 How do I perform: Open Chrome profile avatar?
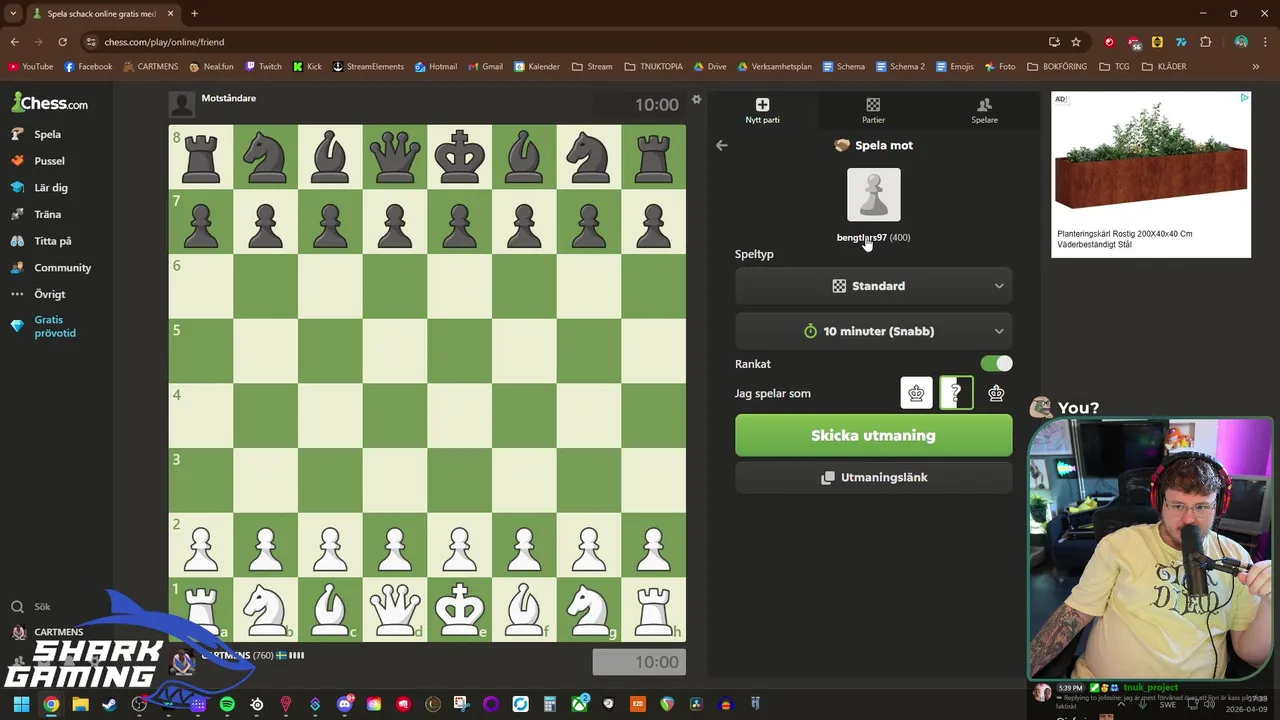point(1241,42)
